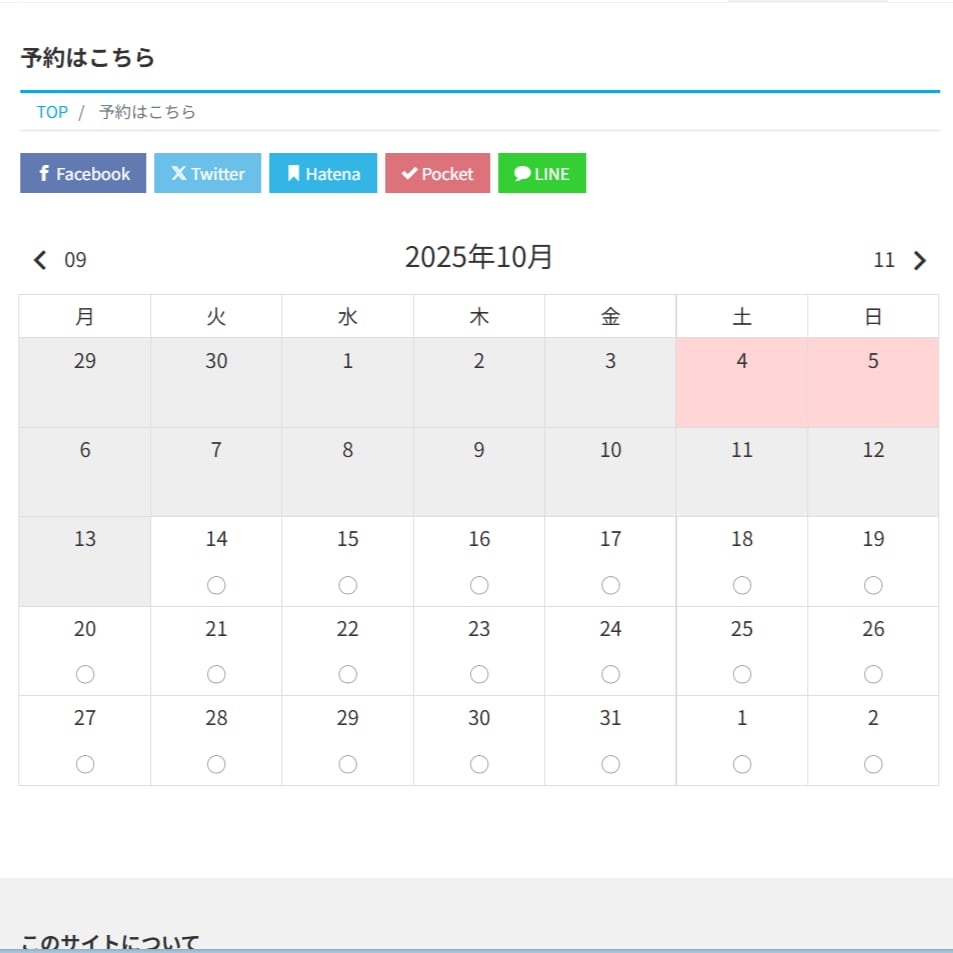Click the 金 weekday header

[x=610, y=317]
